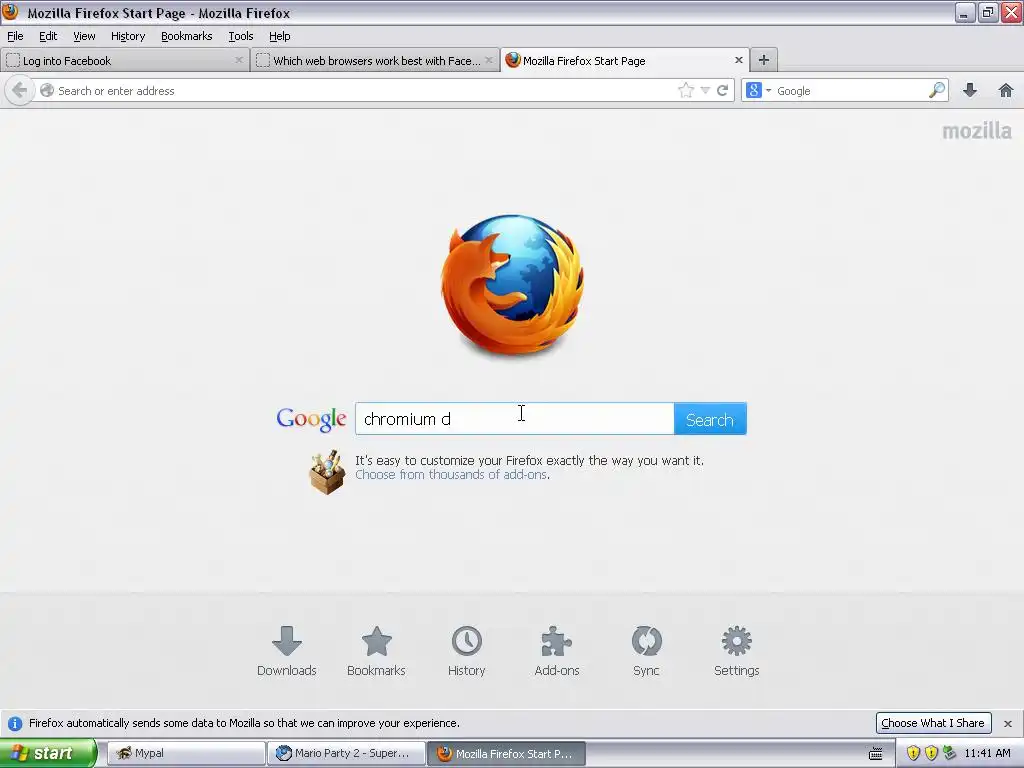The width and height of the screenshot is (1024, 768).
Task: Open Bookmarks star on the start page
Action: click(376, 650)
